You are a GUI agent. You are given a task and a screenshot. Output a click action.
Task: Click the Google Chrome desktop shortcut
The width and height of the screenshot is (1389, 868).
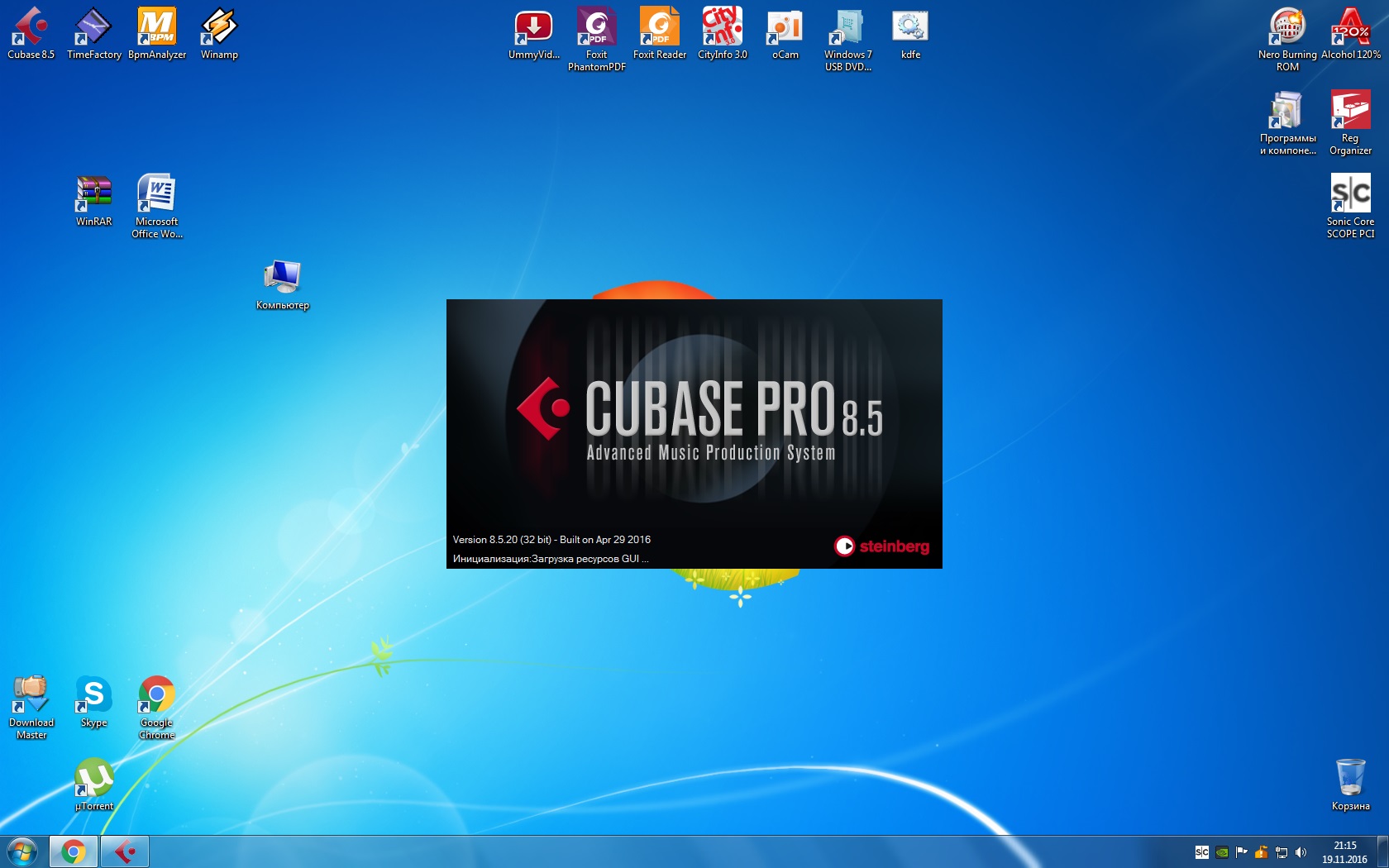[157, 707]
